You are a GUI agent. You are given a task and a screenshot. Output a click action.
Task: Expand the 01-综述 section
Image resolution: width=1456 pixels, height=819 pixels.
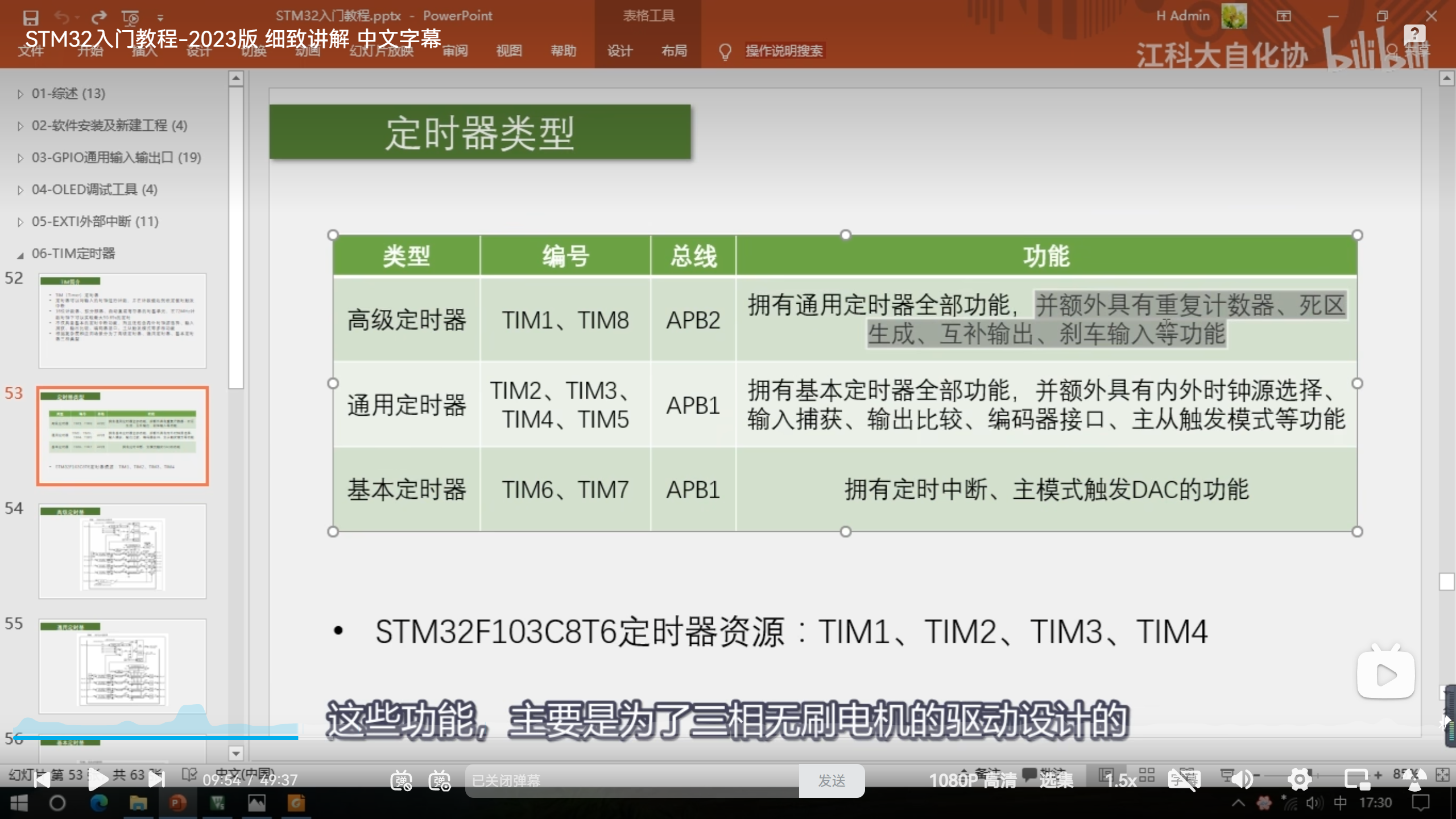click(20, 94)
